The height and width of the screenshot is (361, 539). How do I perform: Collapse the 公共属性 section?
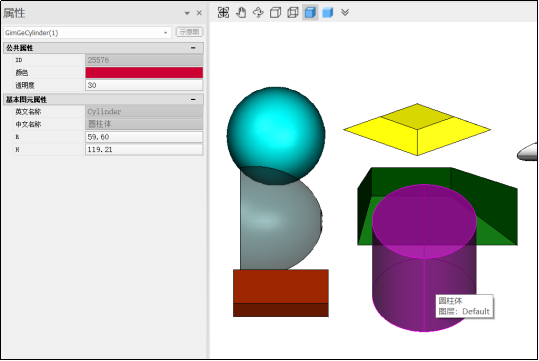193,48
